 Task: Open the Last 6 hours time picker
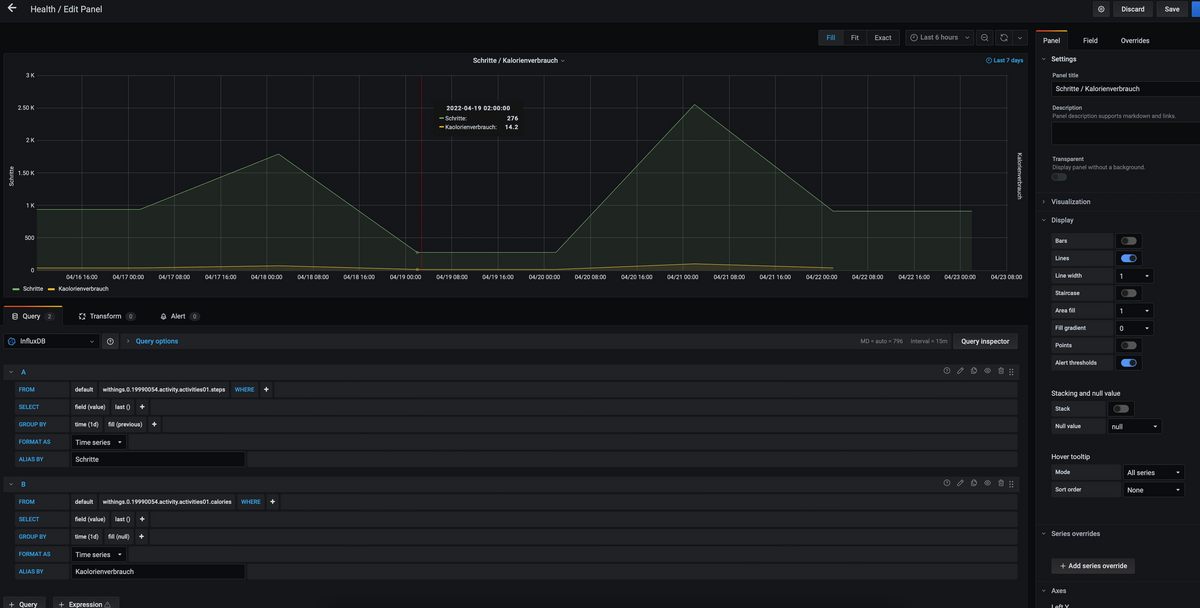(939, 38)
